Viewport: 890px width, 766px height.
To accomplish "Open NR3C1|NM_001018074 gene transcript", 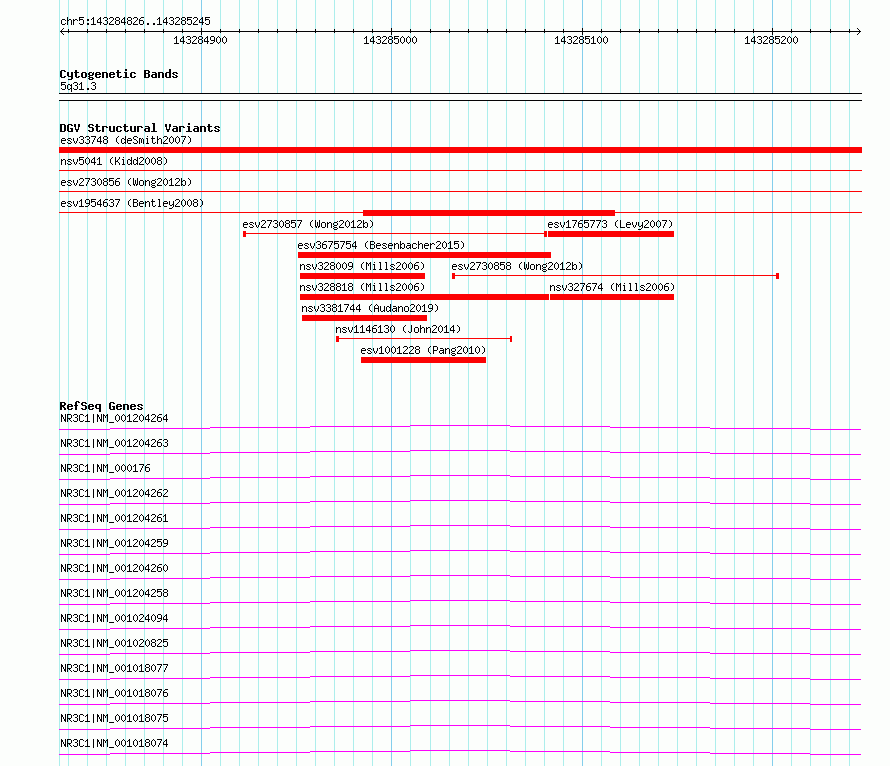I will coord(114,743).
